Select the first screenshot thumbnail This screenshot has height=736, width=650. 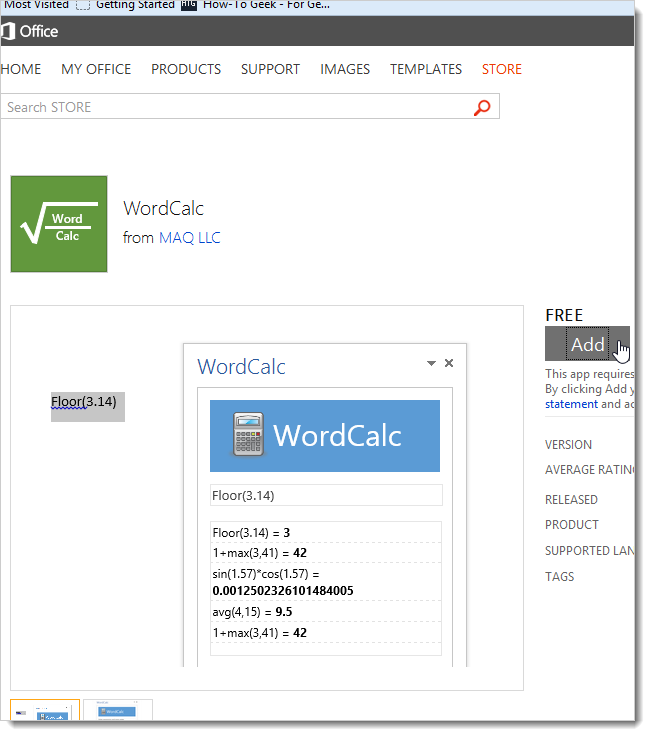(x=45, y=710)
